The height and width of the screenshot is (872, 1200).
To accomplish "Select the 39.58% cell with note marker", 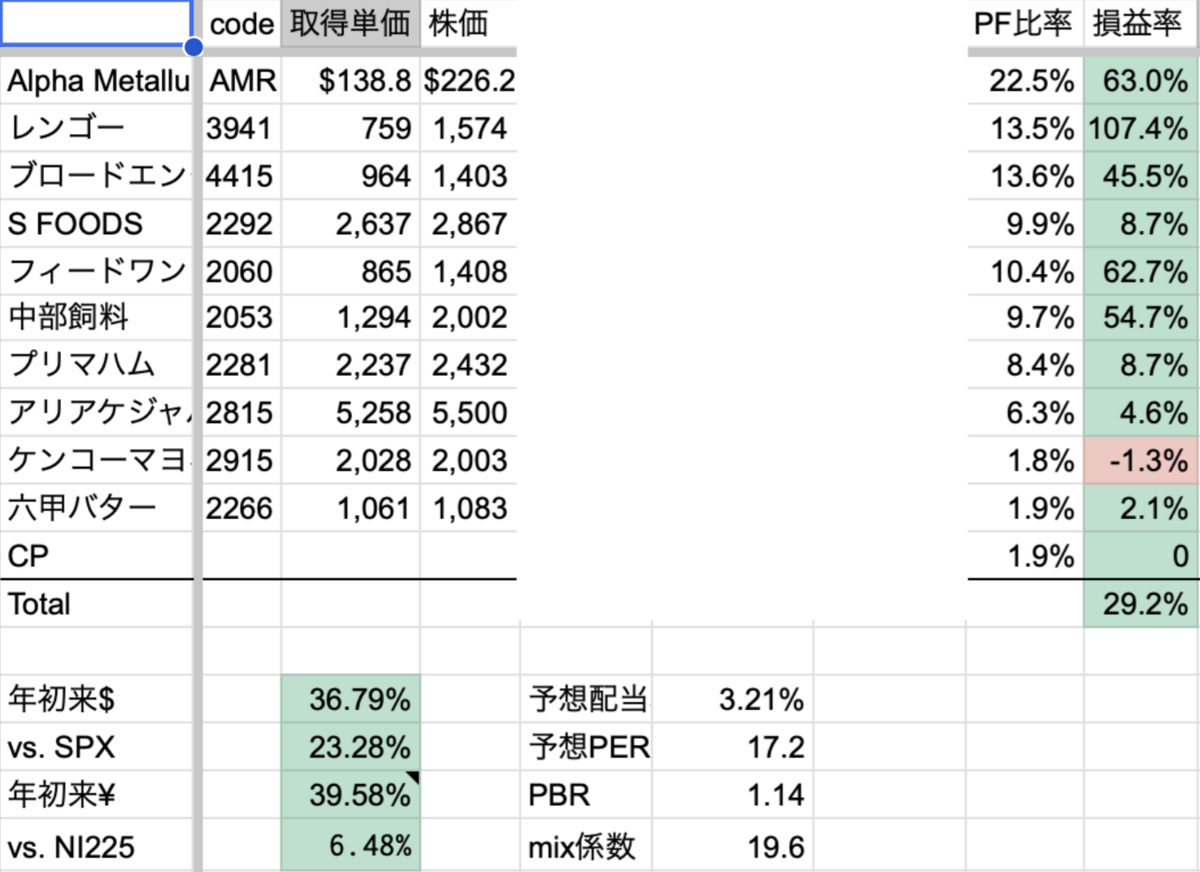I will [x=350, y=796].
